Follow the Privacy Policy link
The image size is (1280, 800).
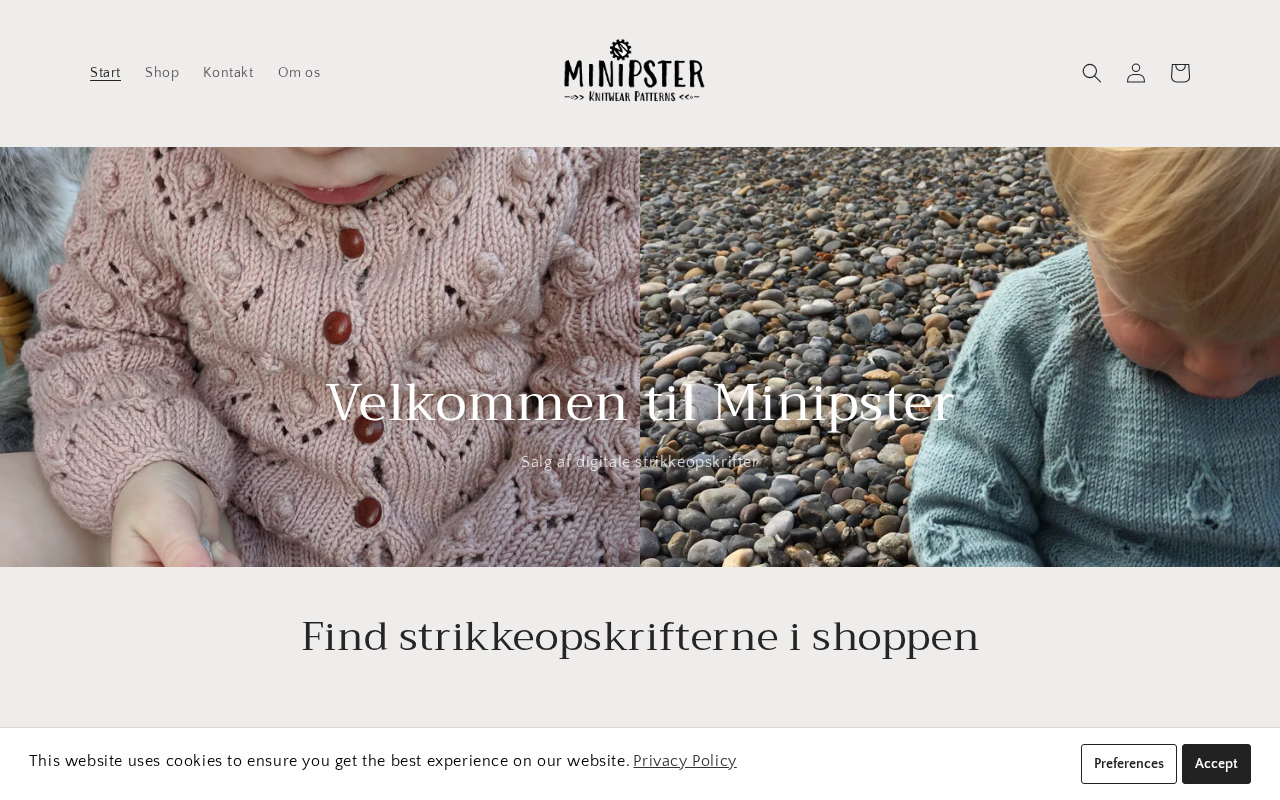coord(685,761)
